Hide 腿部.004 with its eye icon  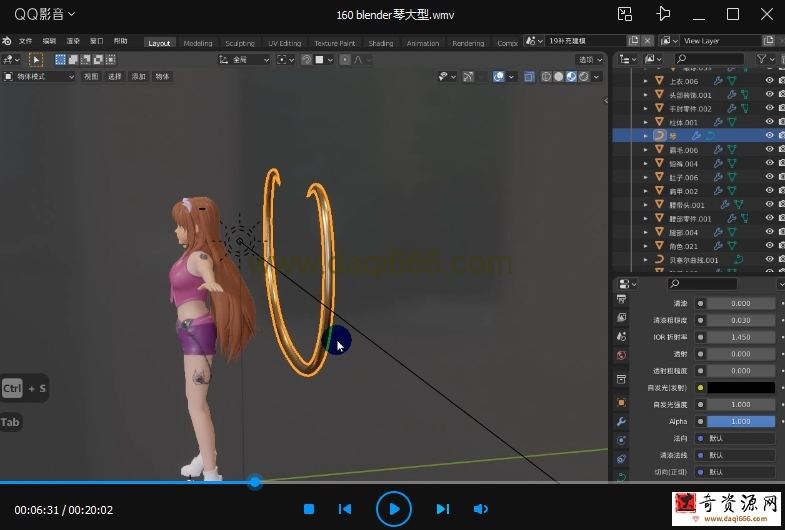tap(769, 231)
